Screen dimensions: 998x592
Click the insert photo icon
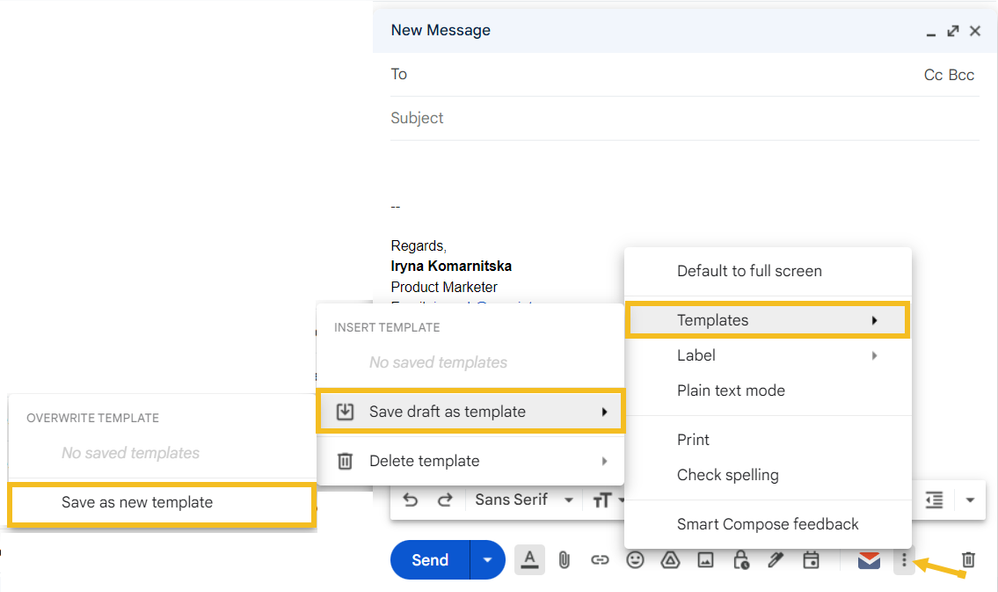705,560
